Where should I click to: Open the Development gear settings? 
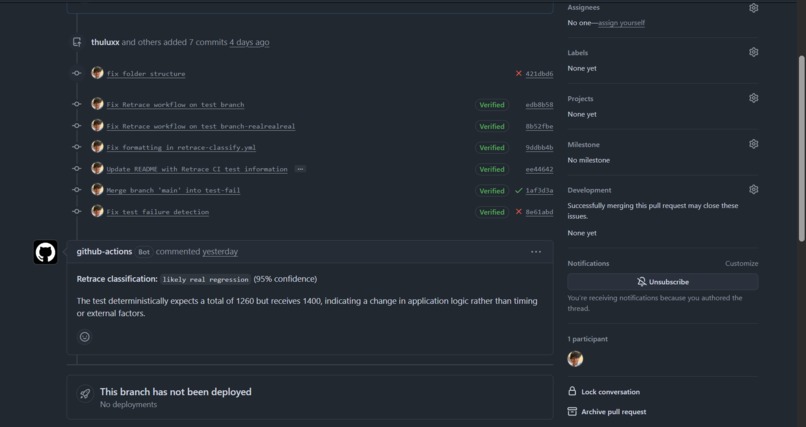click(x=753, y=189)
